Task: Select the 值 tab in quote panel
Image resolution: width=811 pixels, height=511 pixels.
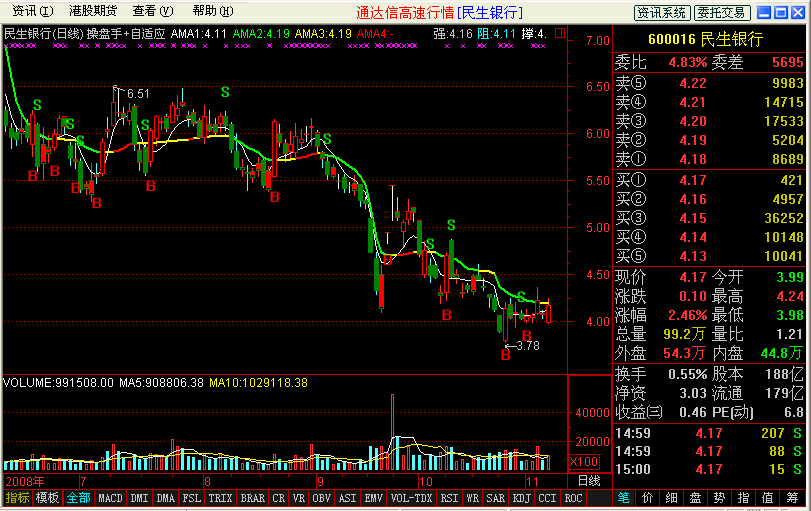Action: point(768,498)
